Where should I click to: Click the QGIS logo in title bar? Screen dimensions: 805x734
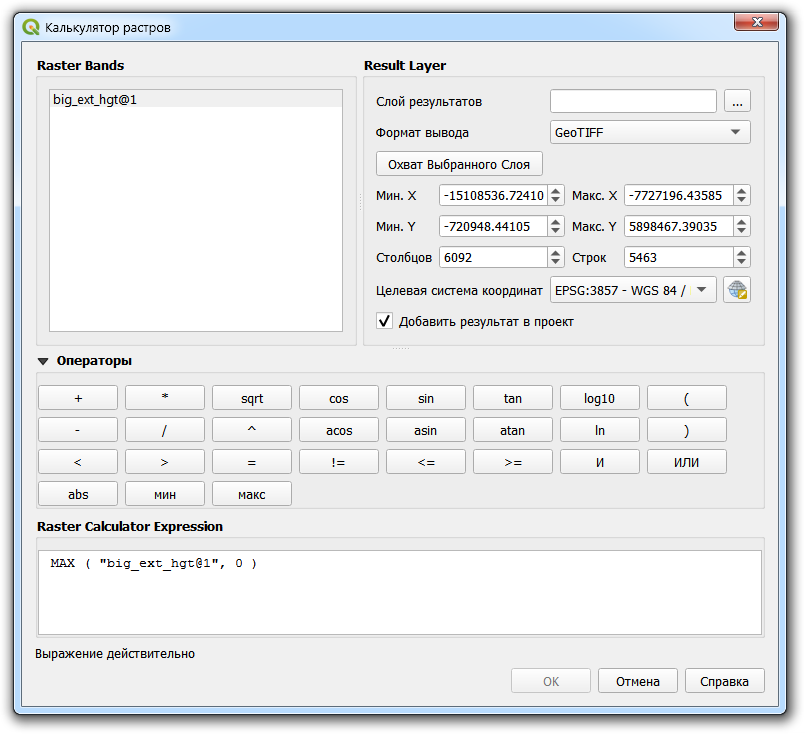pos(31,28)
